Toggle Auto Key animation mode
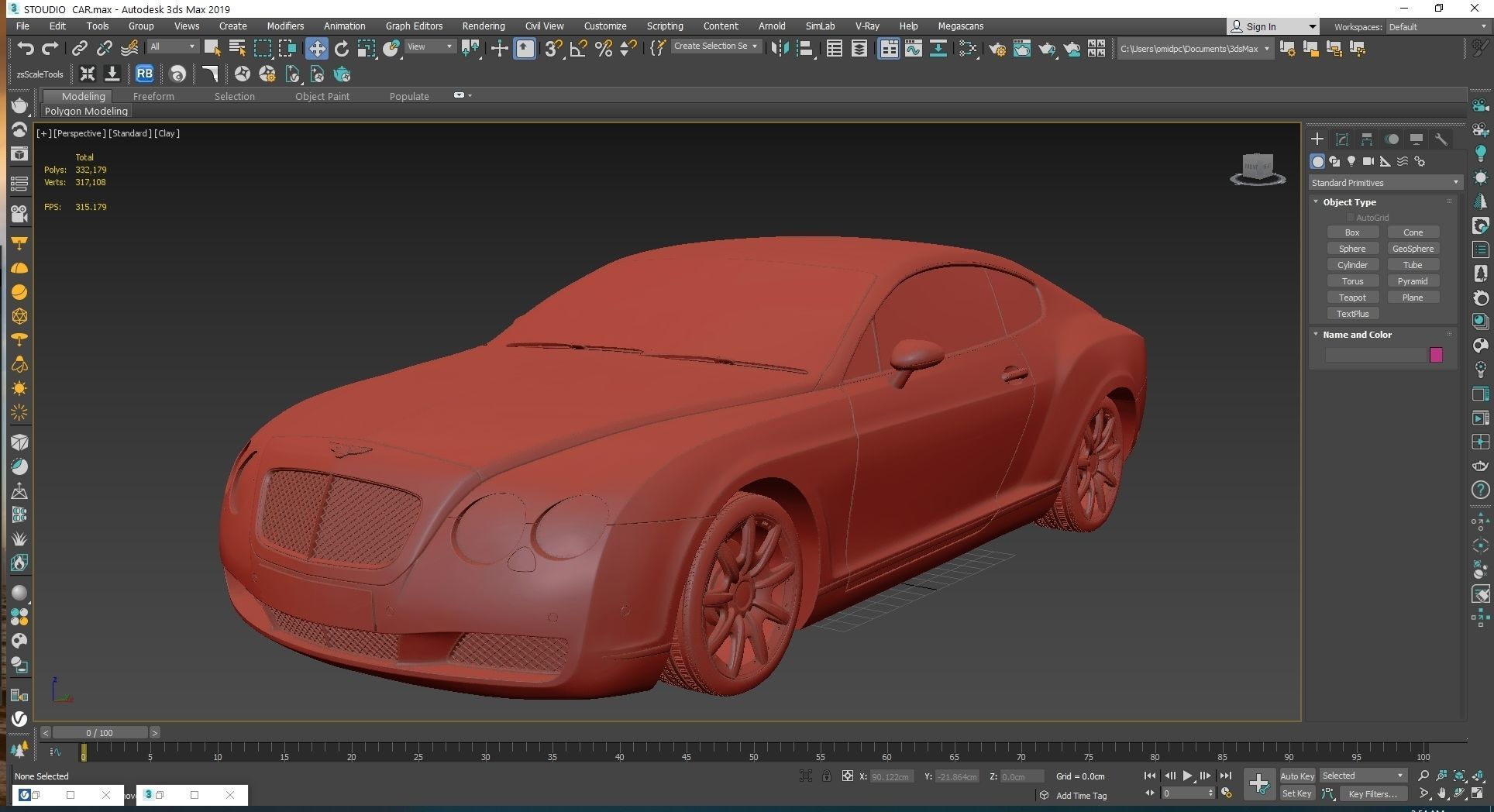 click(x=1296, y=776)
